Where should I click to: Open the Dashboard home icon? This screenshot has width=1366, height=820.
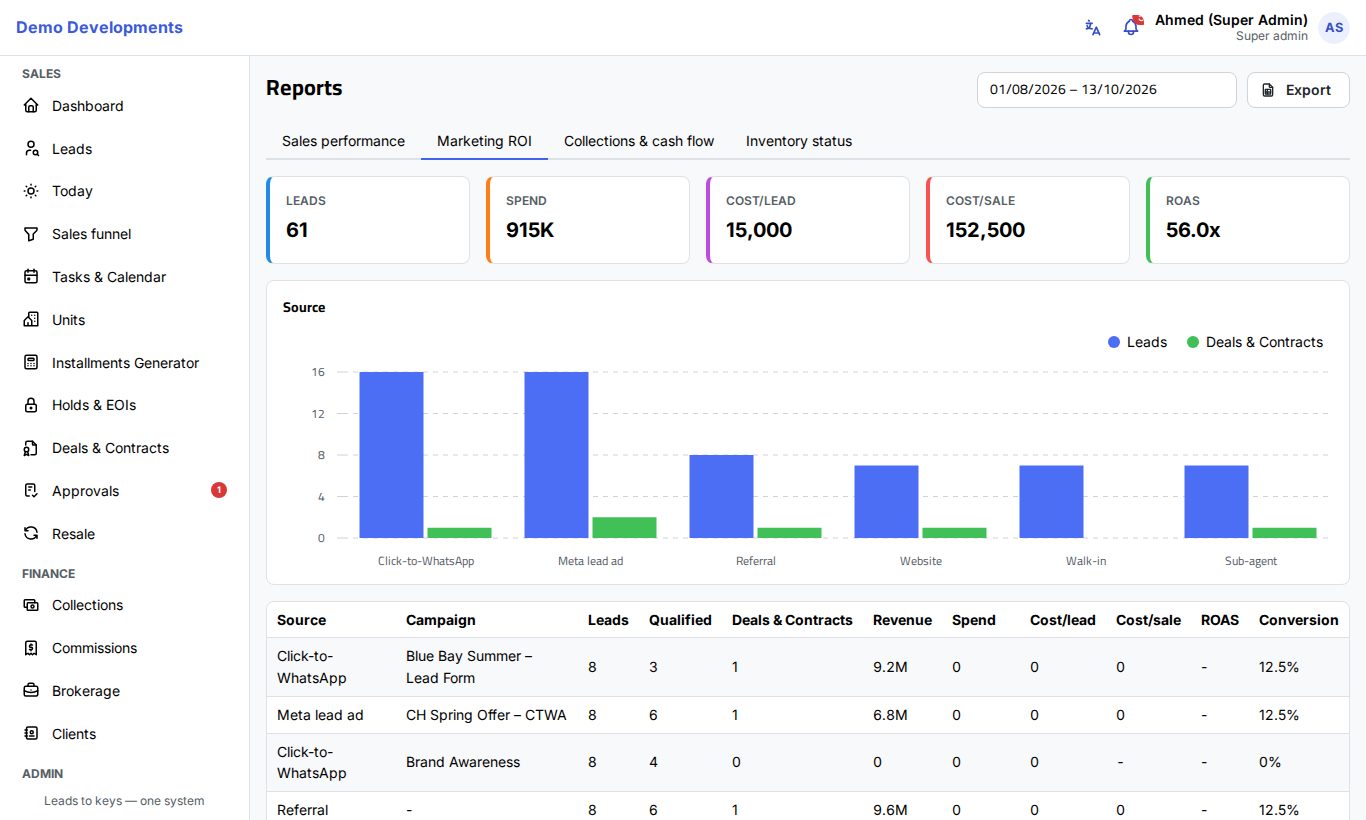(x=31, y=106)
